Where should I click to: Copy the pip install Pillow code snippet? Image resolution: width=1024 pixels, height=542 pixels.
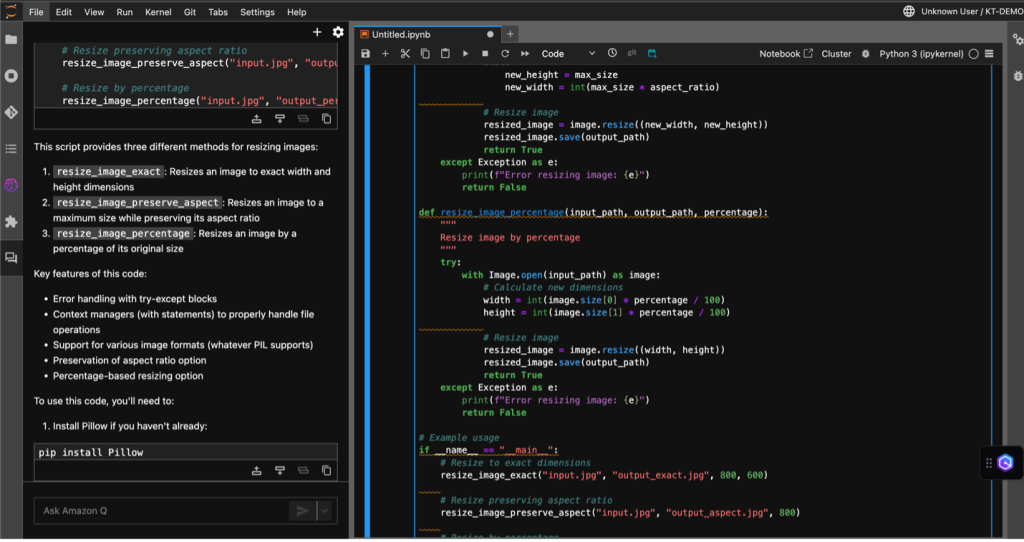pos(326,470)
